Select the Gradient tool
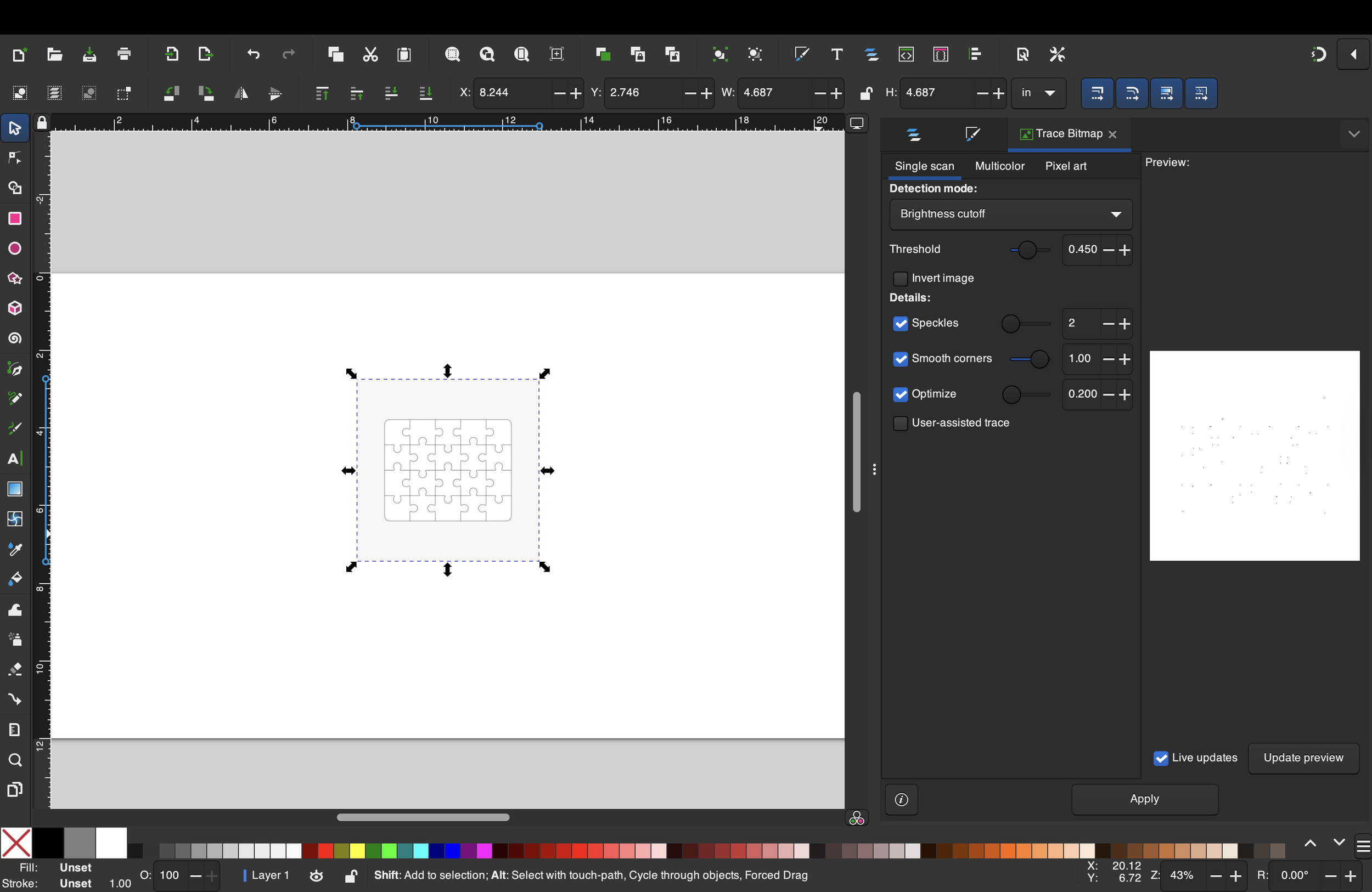 coord(15,489)
